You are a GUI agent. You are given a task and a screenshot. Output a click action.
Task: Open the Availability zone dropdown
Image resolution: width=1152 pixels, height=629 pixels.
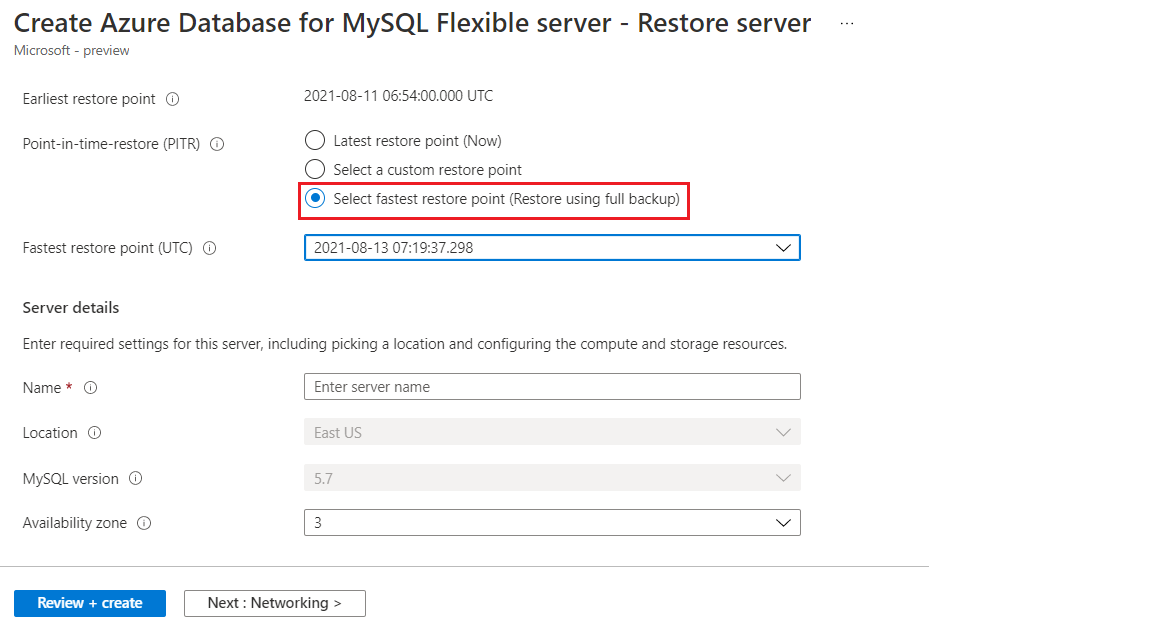point(552,523)
